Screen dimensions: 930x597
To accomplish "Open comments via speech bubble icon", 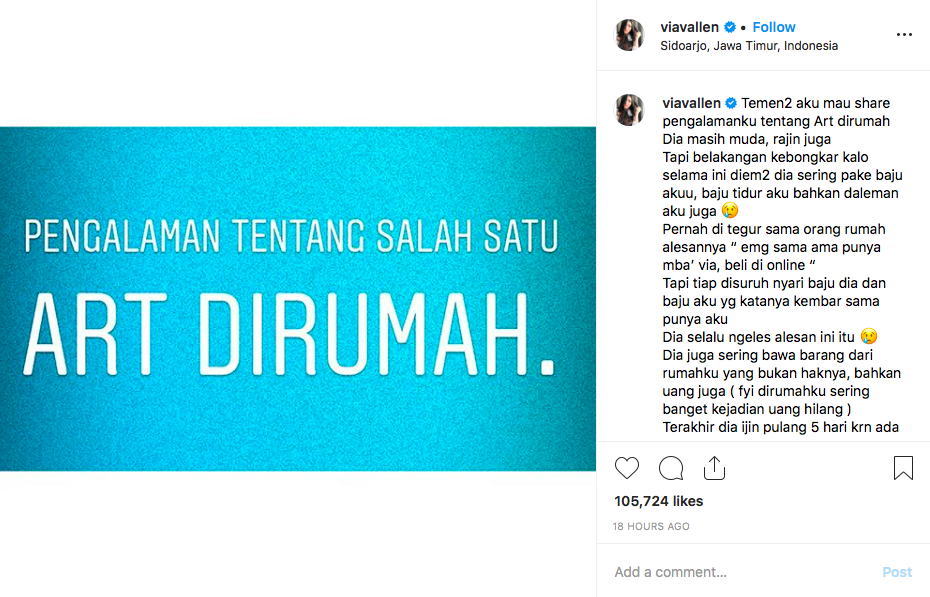I will click(x=671, y=468).
